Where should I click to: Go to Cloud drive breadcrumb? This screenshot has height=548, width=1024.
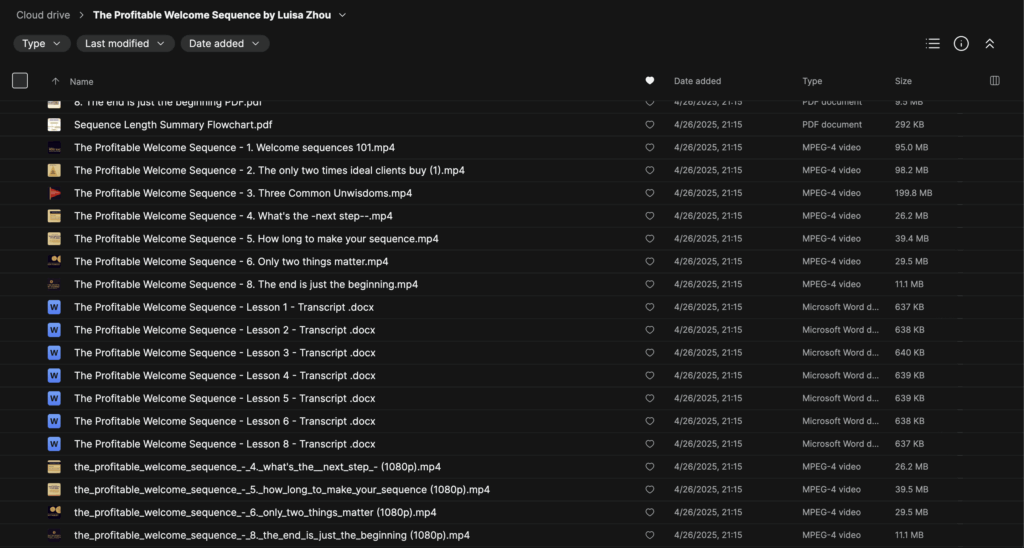(44, 15)
